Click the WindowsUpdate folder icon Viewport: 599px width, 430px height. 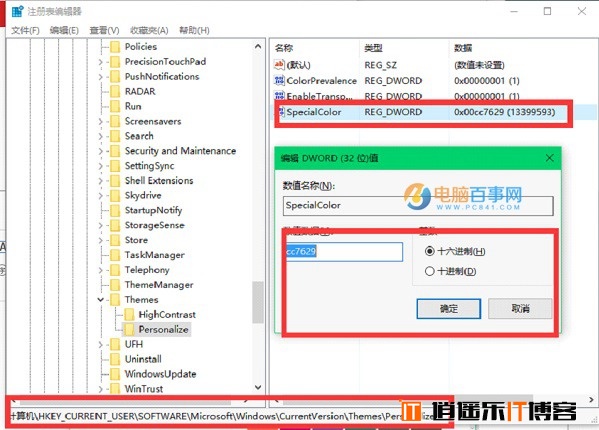pyautogui.click(x=115, y=374)
